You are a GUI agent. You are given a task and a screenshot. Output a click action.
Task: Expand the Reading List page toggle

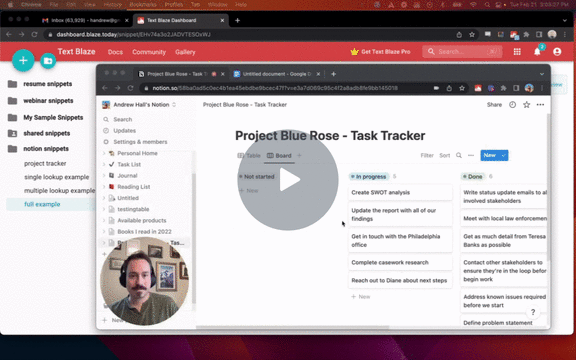[104, 187]
